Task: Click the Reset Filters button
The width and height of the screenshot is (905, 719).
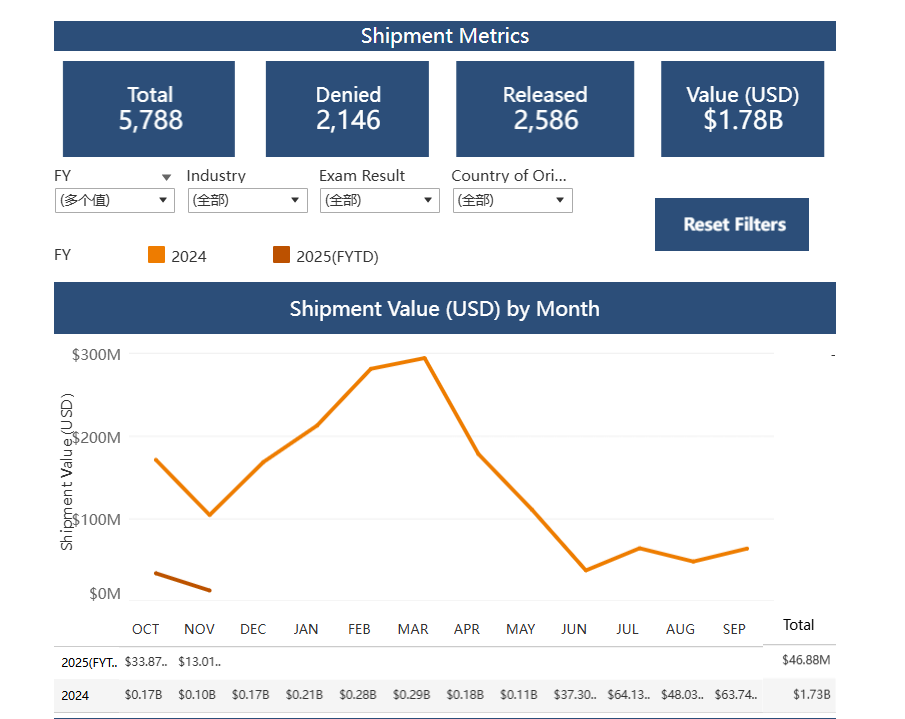Action: coord(731,224)
